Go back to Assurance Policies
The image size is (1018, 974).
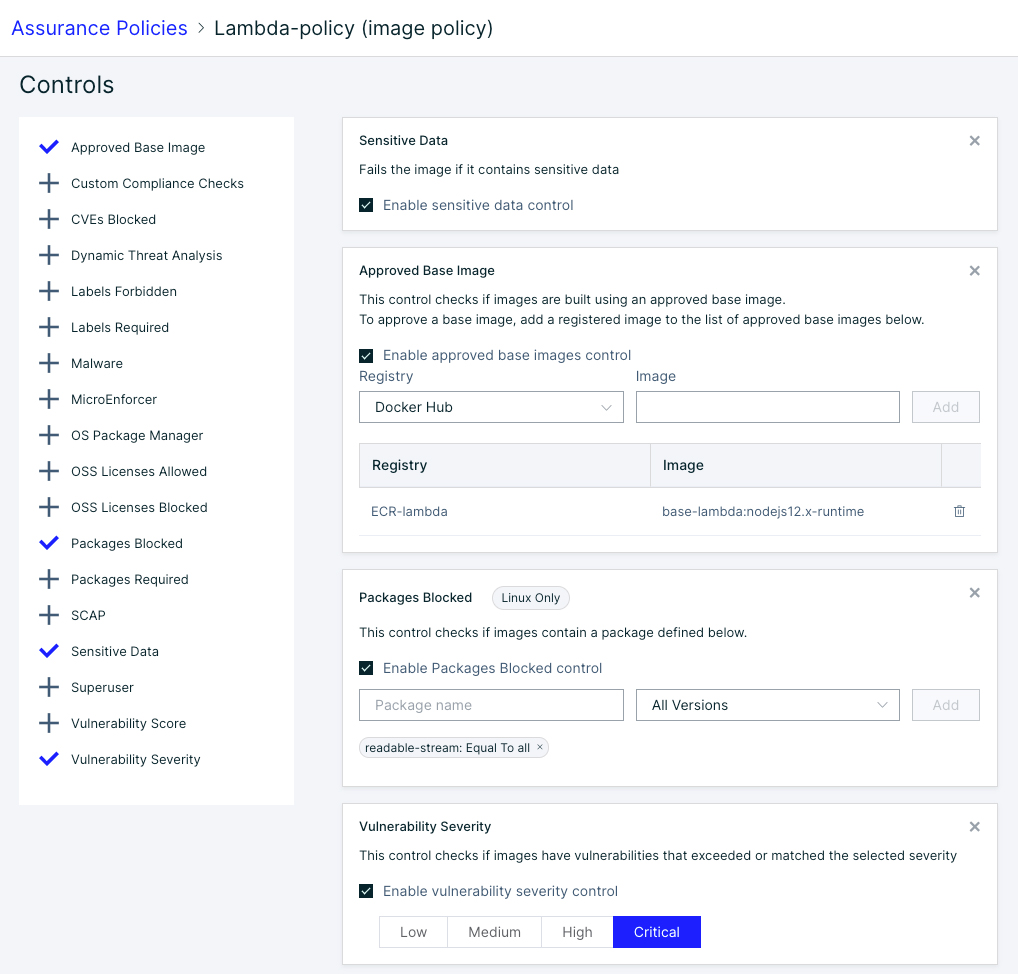pos(99,28)
